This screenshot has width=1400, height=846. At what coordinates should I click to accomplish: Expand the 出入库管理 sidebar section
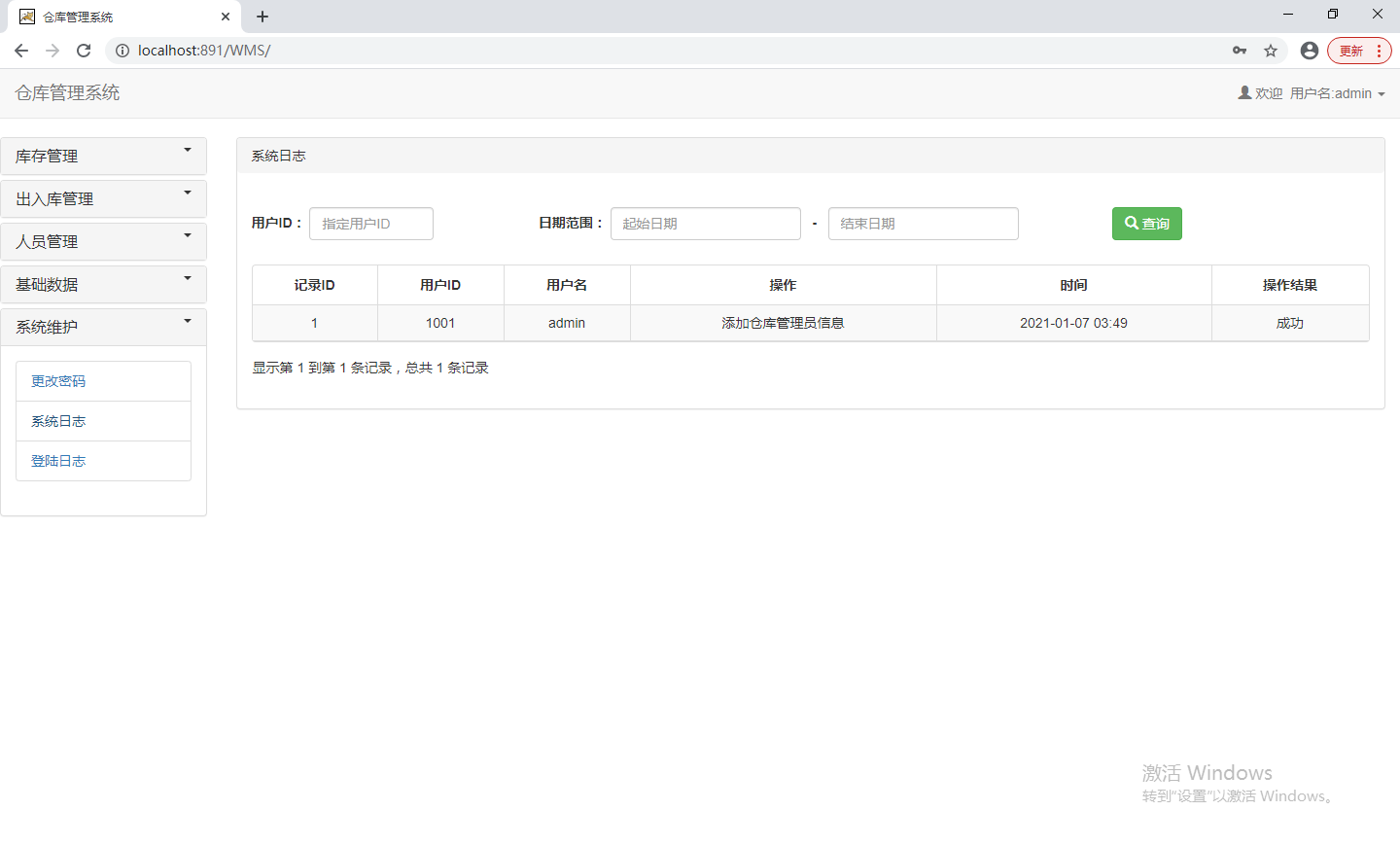103,198
